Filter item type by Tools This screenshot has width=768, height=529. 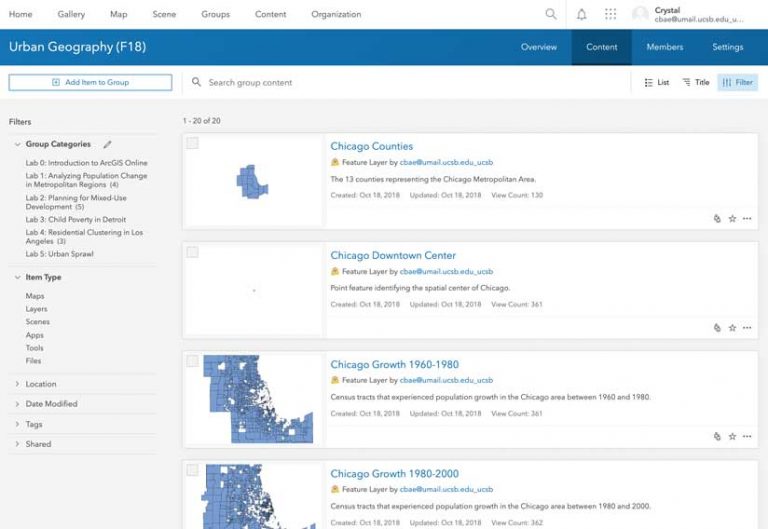click(x=34, y=348)
